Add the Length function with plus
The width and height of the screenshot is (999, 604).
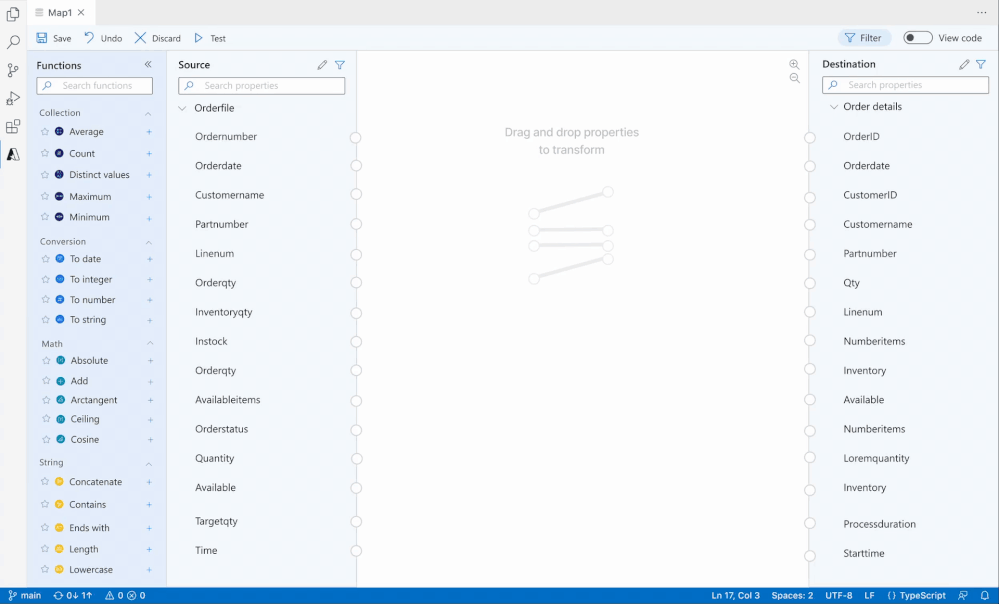[149, 549]
